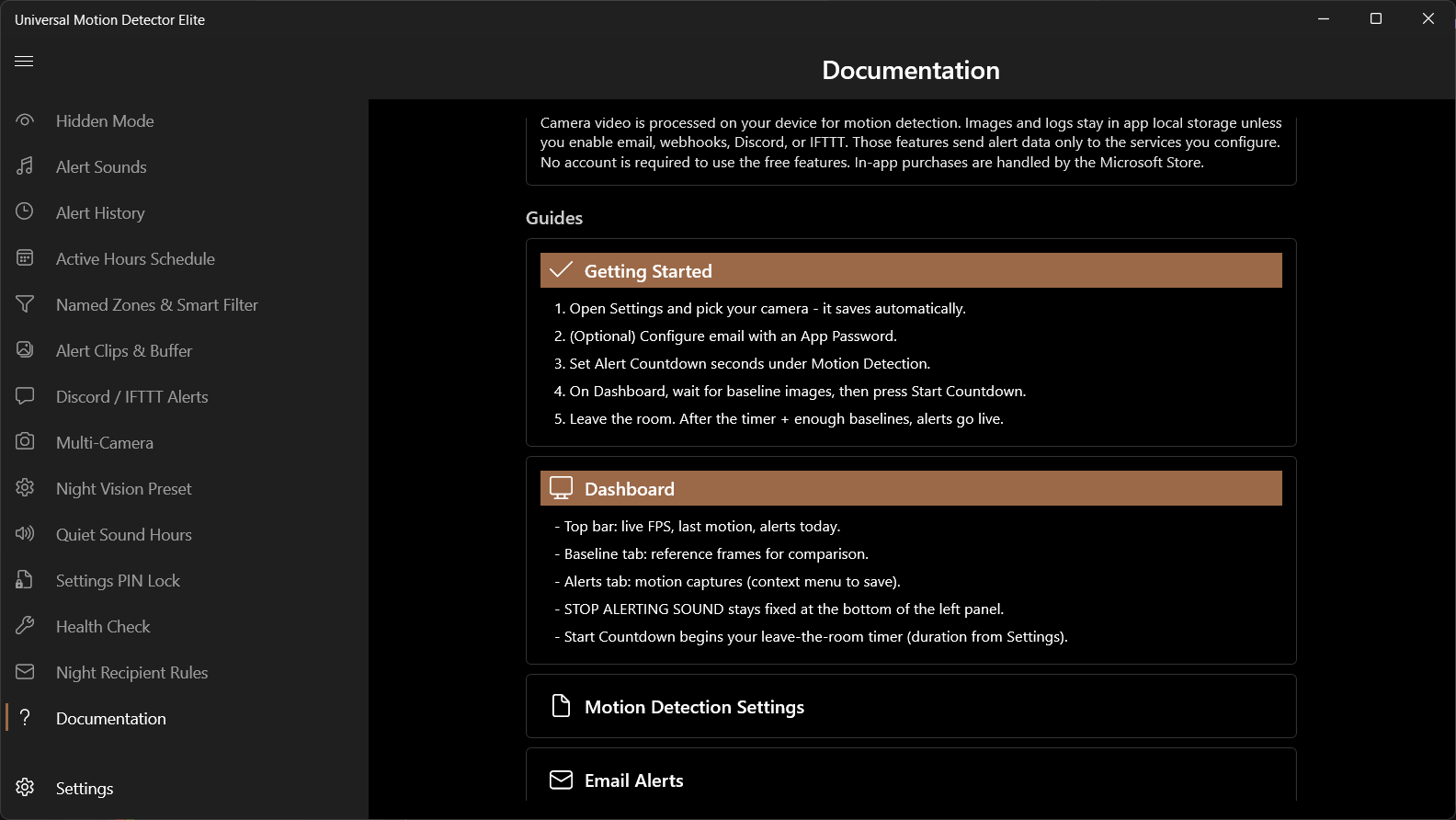Screen dimensions: 1456x820
Task: Collapse the Dashboard guide section
Action: pos(911,488)
